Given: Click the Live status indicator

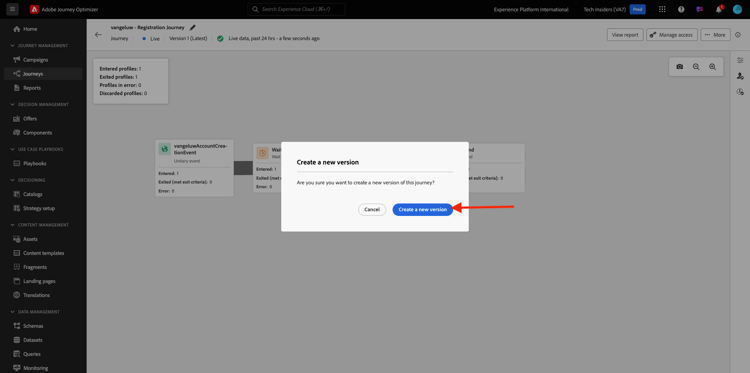Looking at the screenshot, I should [151, 38].
